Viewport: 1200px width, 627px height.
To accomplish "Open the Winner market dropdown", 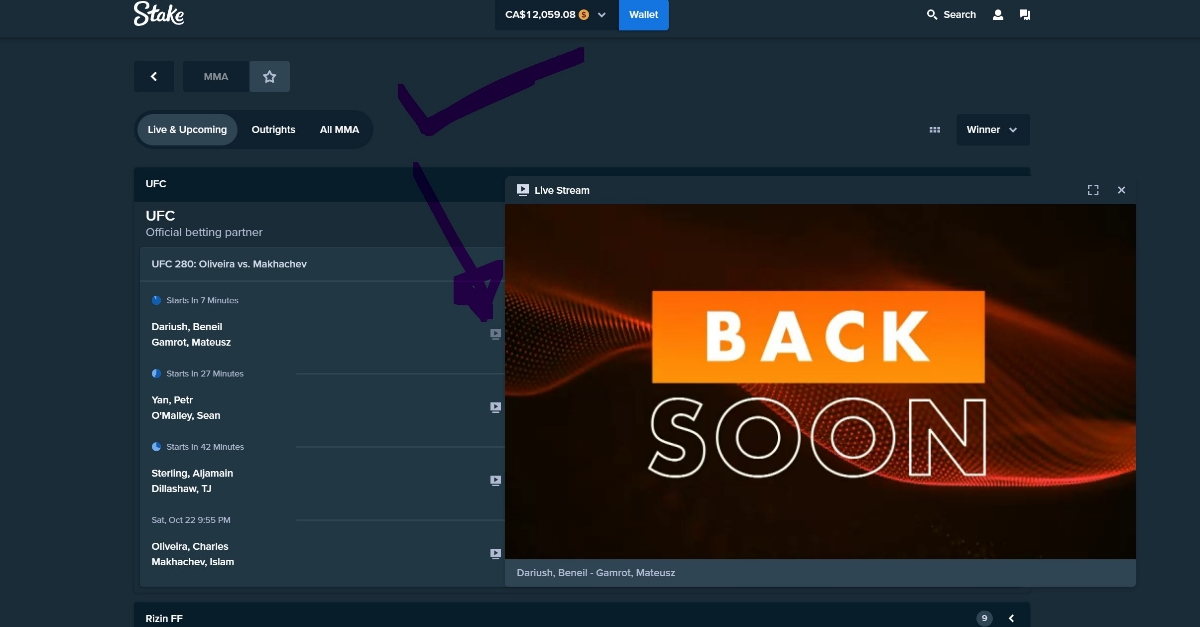I will pos(992,130).
